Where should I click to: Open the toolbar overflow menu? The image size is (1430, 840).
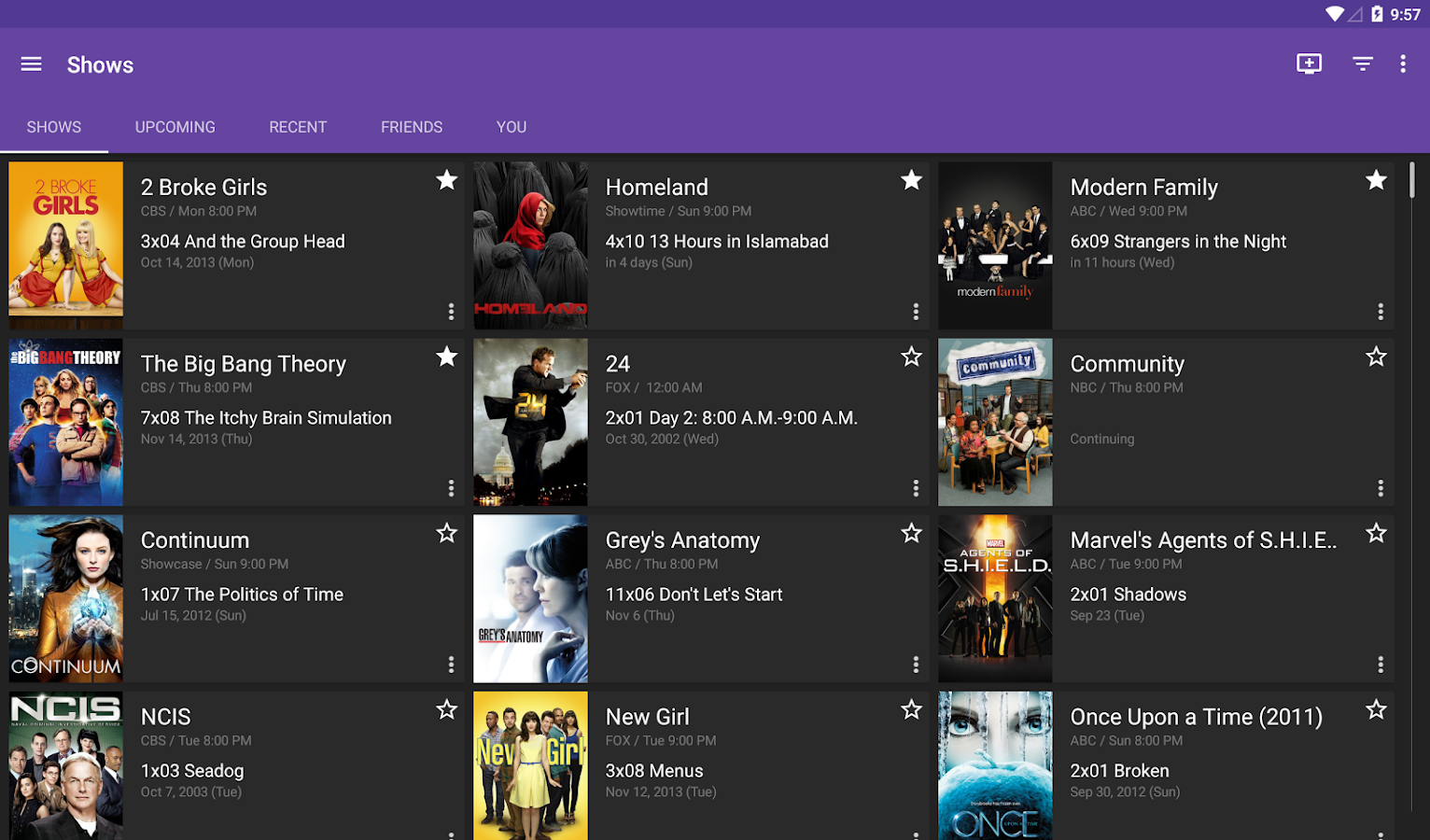pos(1402,63)
